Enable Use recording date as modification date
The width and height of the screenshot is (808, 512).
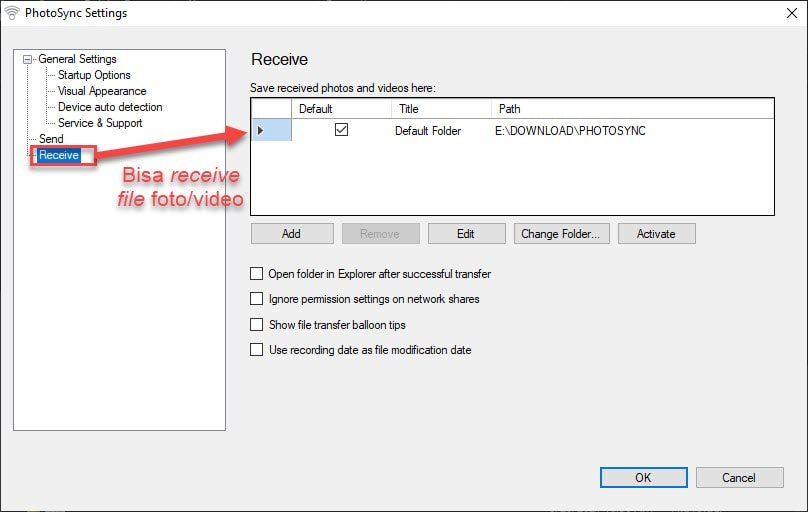point(256,350)
